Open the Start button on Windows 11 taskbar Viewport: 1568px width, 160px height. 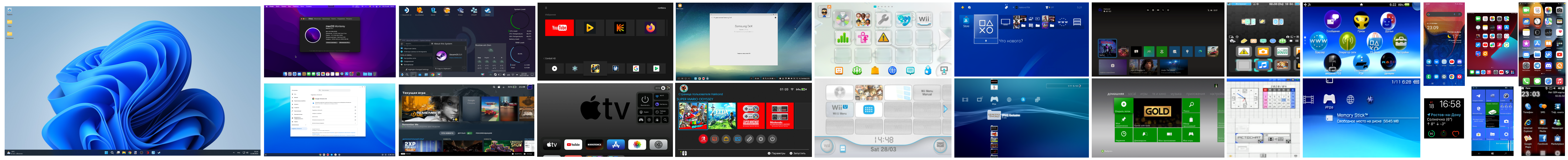coord(106,153)
